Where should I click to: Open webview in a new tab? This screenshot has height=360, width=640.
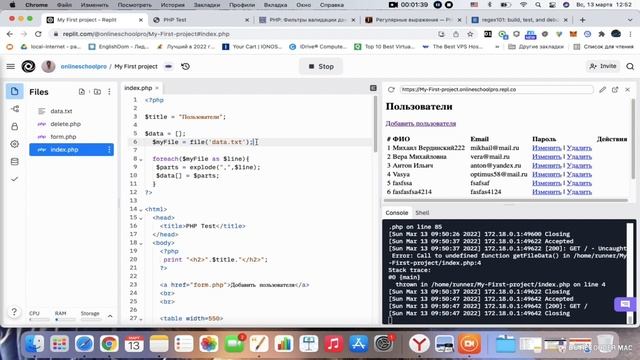[x=615, y=89]
